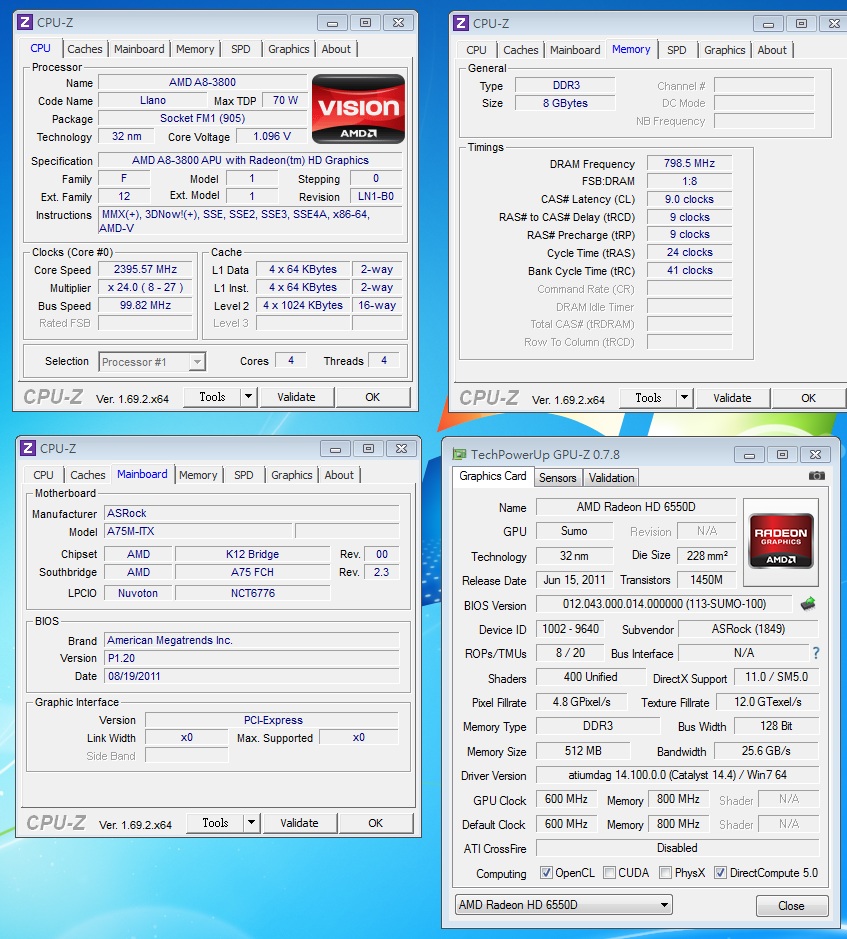847x939 pixels.
Task: Select Memory tab in Mainboard window
Action: (x=198, y=475)
